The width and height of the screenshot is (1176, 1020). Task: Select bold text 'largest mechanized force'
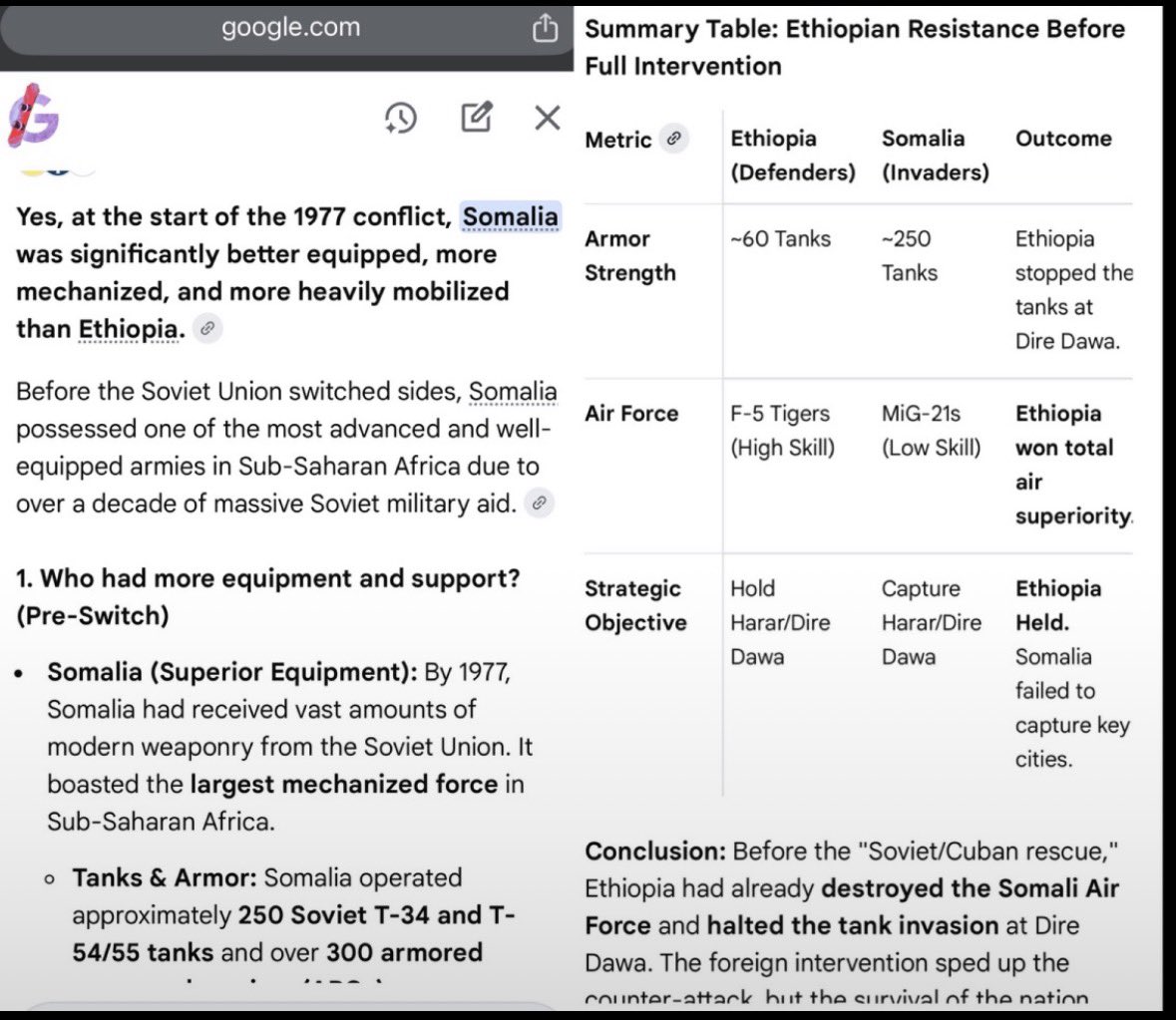point(343,784)
